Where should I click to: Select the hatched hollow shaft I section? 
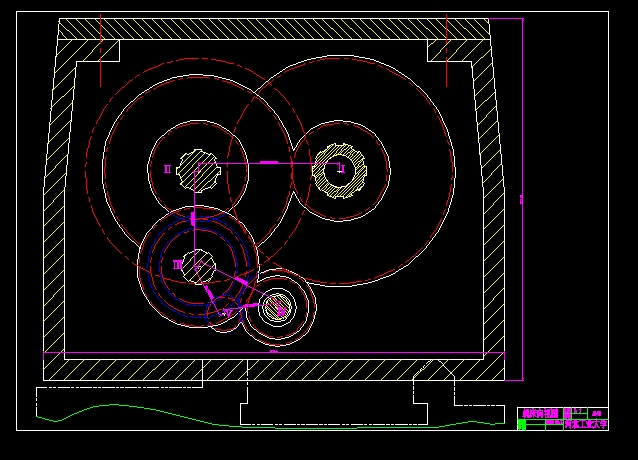pos(339,170)
